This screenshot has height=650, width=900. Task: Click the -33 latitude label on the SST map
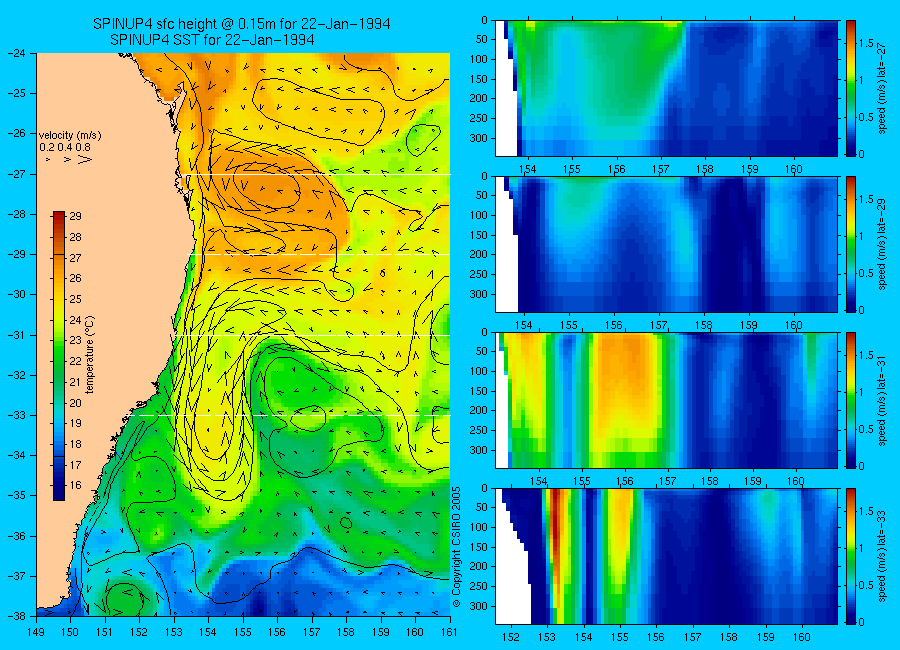click(15, 415)
